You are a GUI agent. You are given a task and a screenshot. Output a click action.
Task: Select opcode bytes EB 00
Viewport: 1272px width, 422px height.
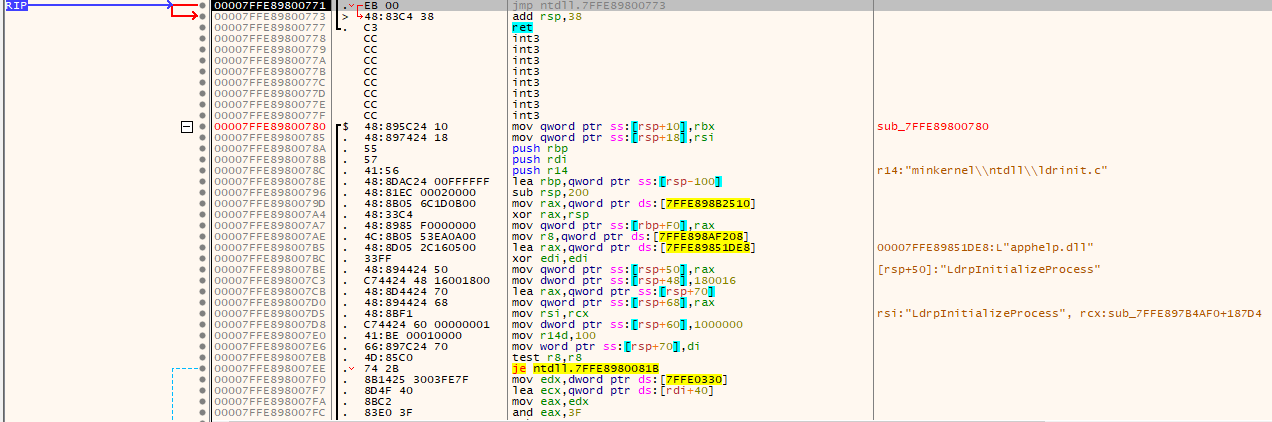379,6
